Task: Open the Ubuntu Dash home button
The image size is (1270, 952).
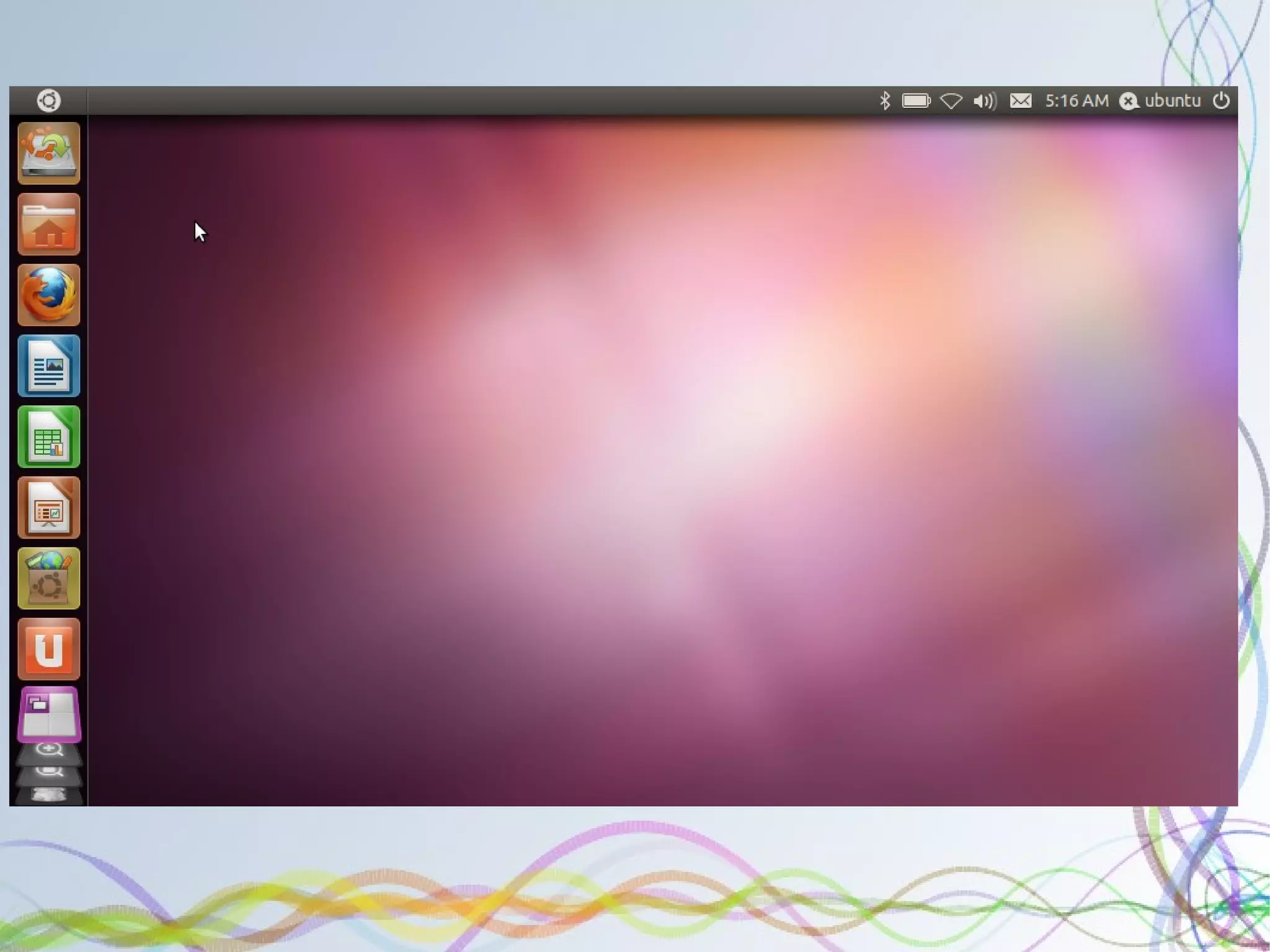Action: (48, 100)
